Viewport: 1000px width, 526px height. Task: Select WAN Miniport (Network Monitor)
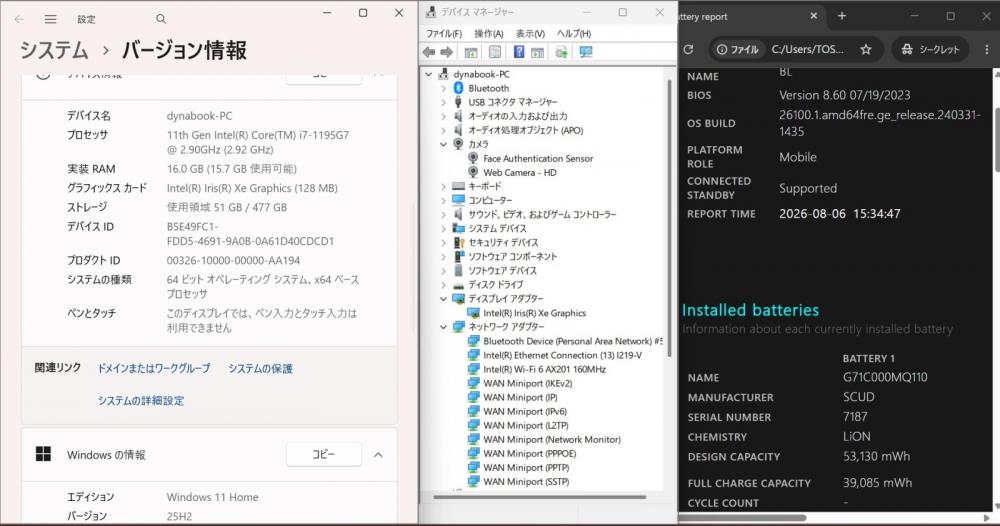(552, 439)
